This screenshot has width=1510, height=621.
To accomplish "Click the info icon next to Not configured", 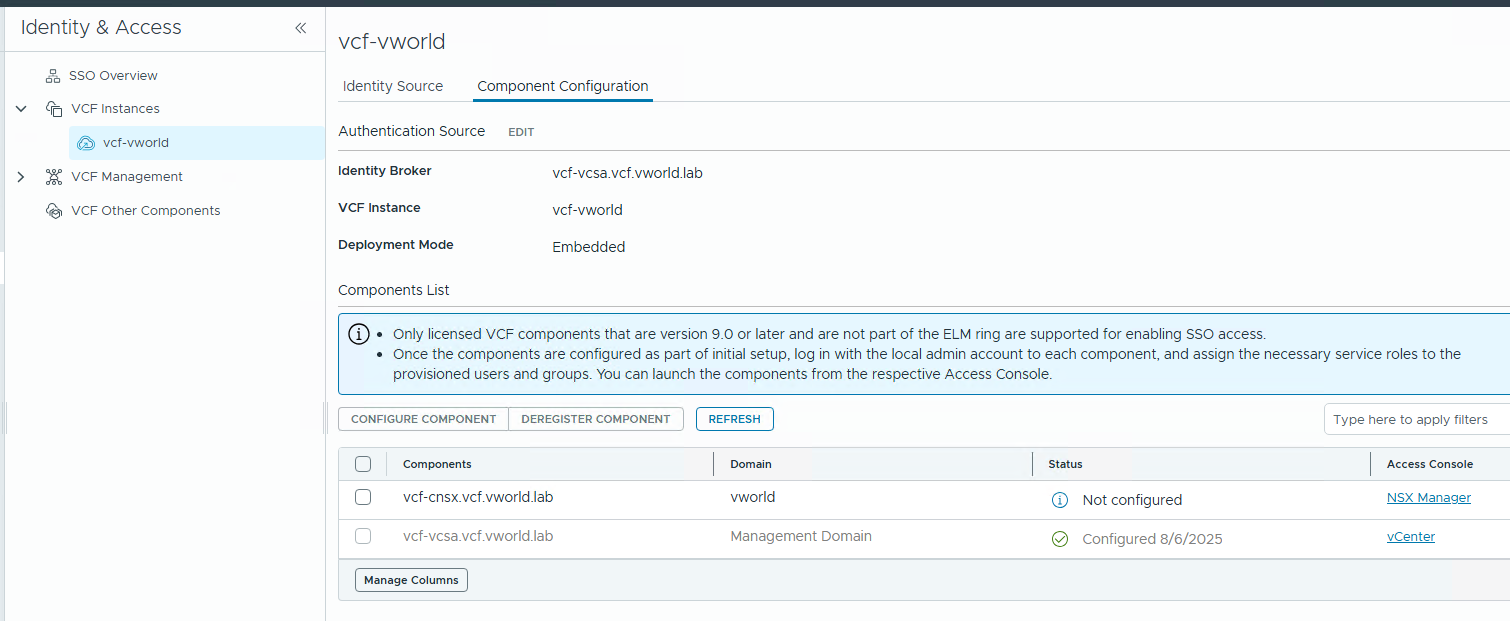I will [x=1060, y=500].
